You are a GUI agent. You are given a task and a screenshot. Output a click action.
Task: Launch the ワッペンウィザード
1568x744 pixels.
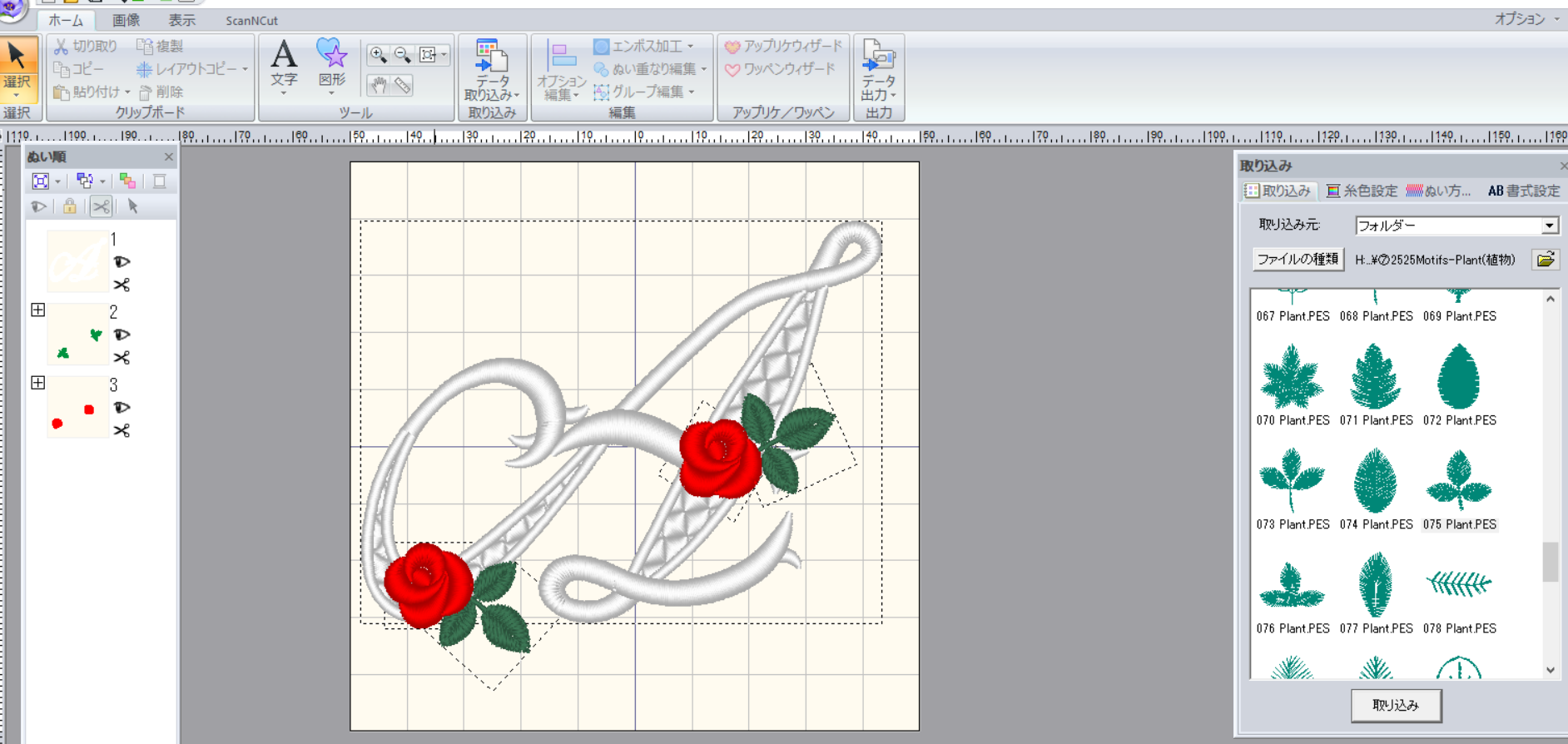[x=780, y=69]
